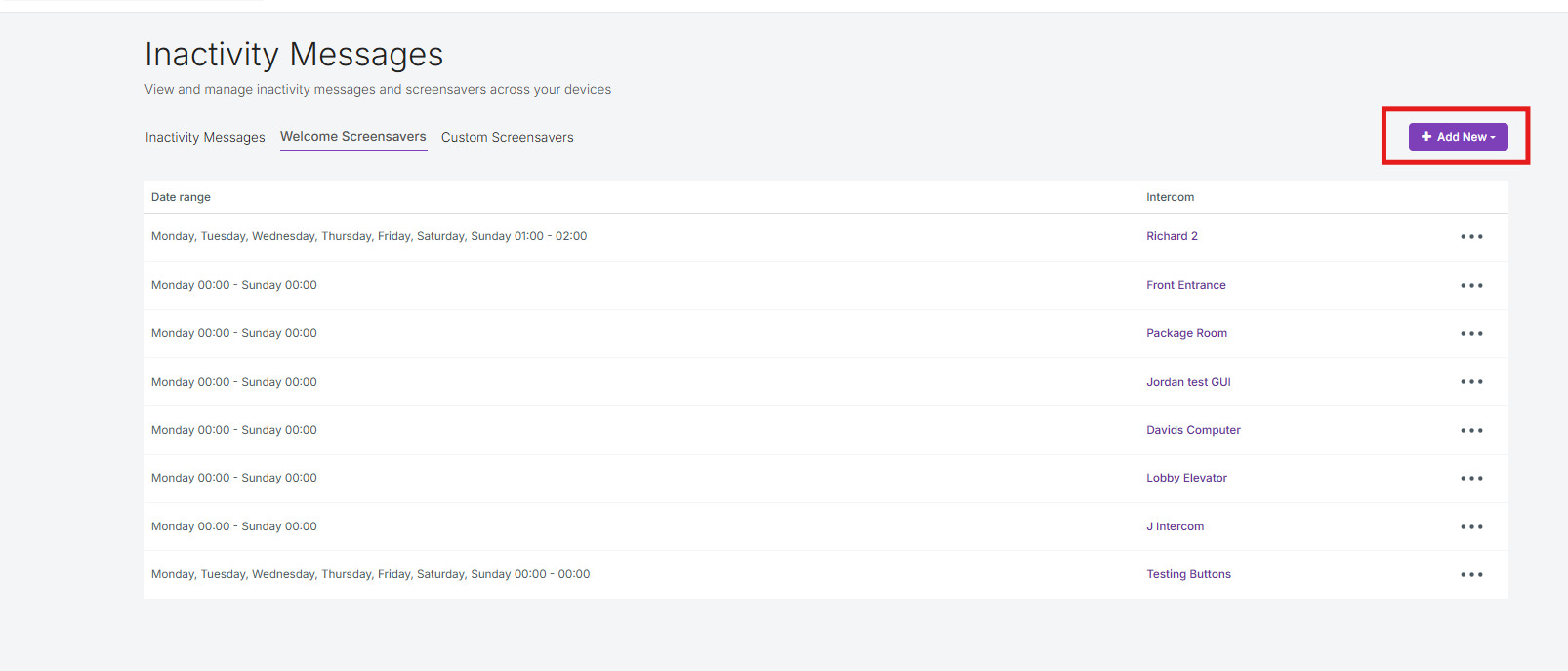Click the Richard 2 intercom link

pyautogui.click(x=1172, y=236)
